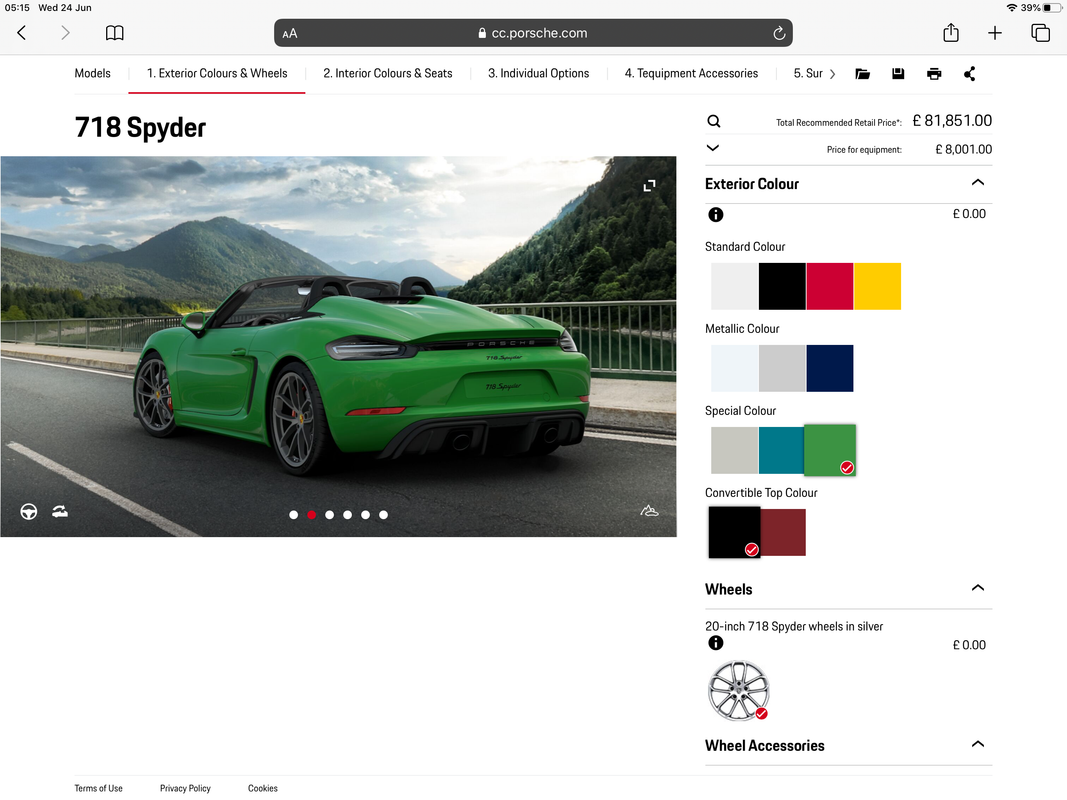Show wheel info icon
The height and width of the screenshot is (800, 1067).
point(716,643)
